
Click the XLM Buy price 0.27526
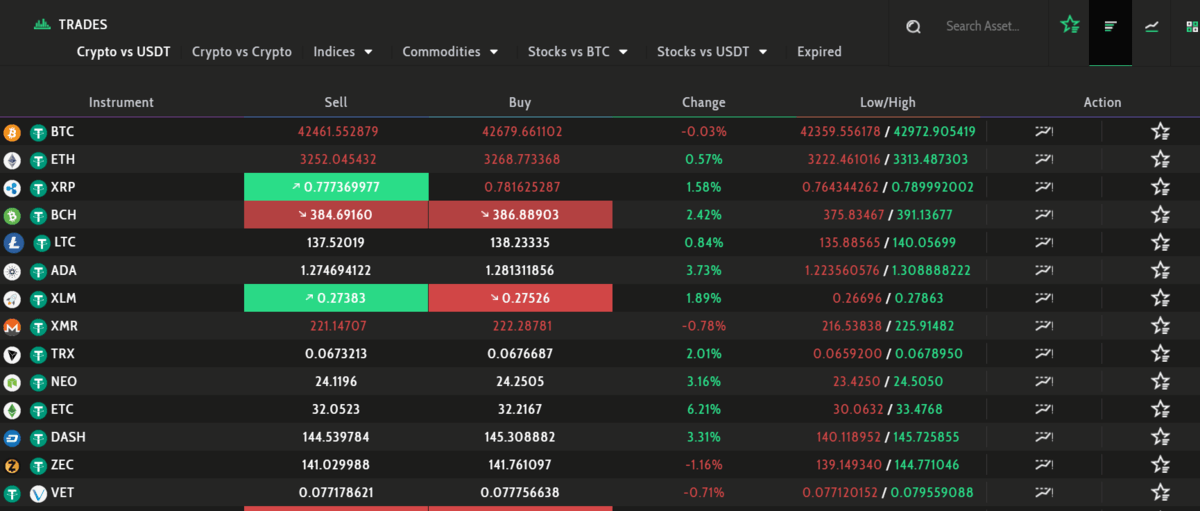click(520, 298)
